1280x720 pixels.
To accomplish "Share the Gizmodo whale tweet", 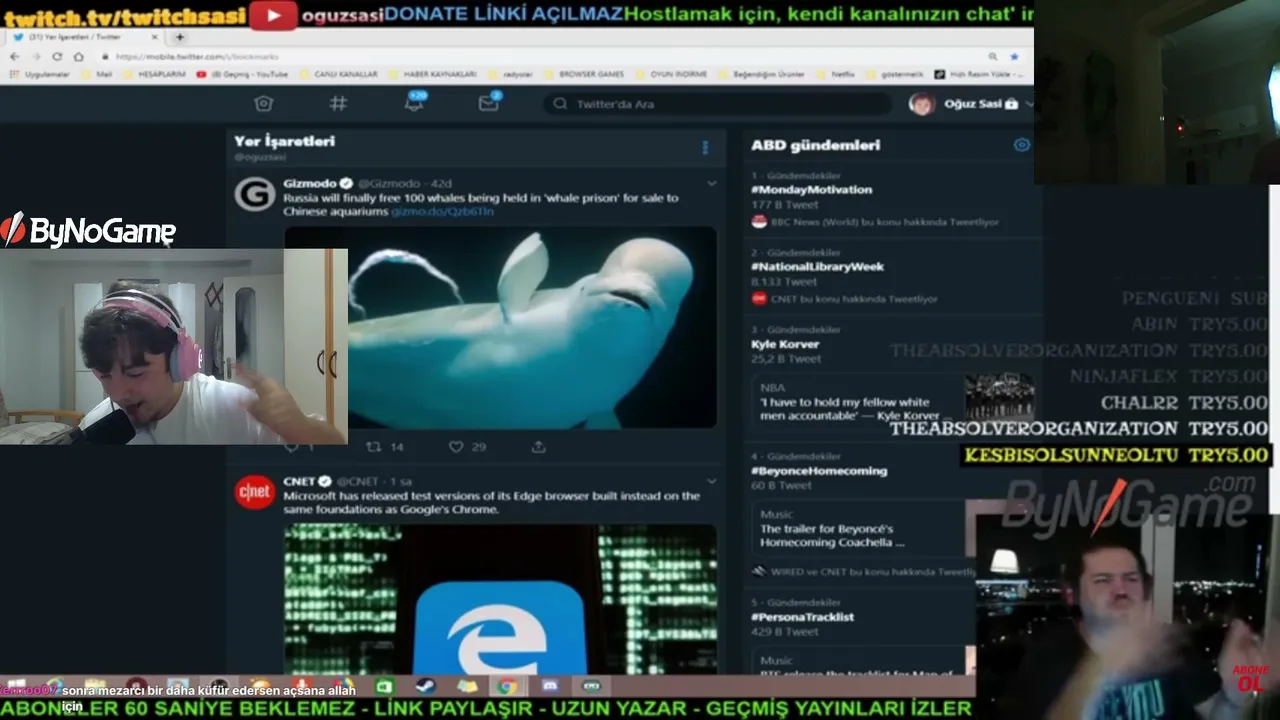I will click(x=538, y=447).
